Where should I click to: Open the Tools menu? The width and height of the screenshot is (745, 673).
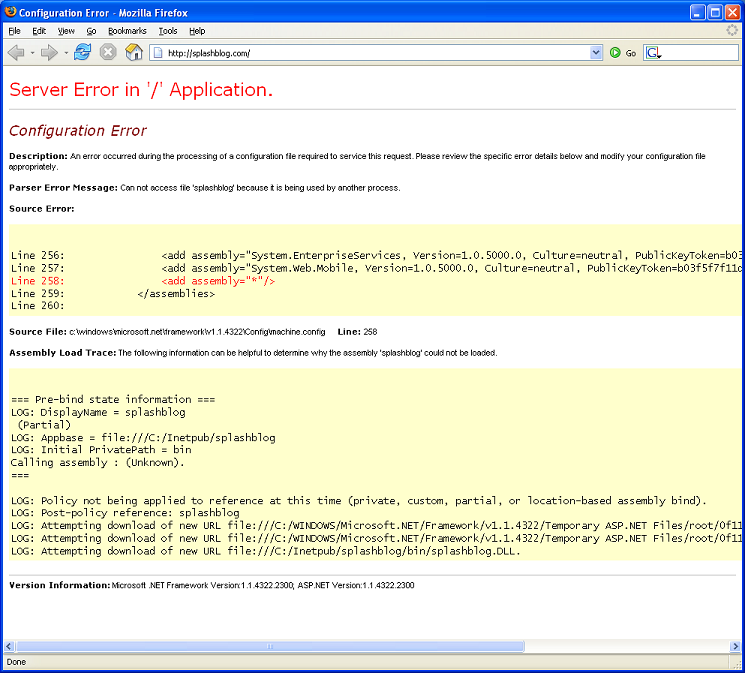[168, 31]
